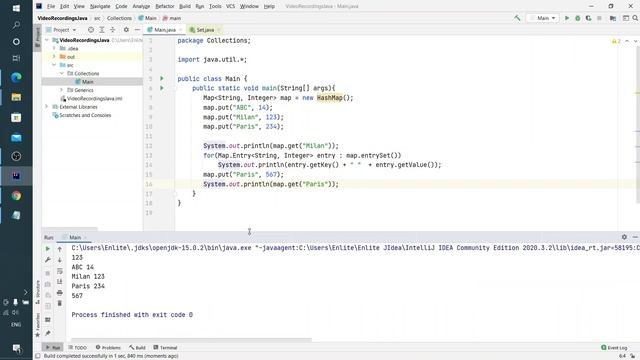
Task: Open the Build tool window
Action: (x=138, y=347)
